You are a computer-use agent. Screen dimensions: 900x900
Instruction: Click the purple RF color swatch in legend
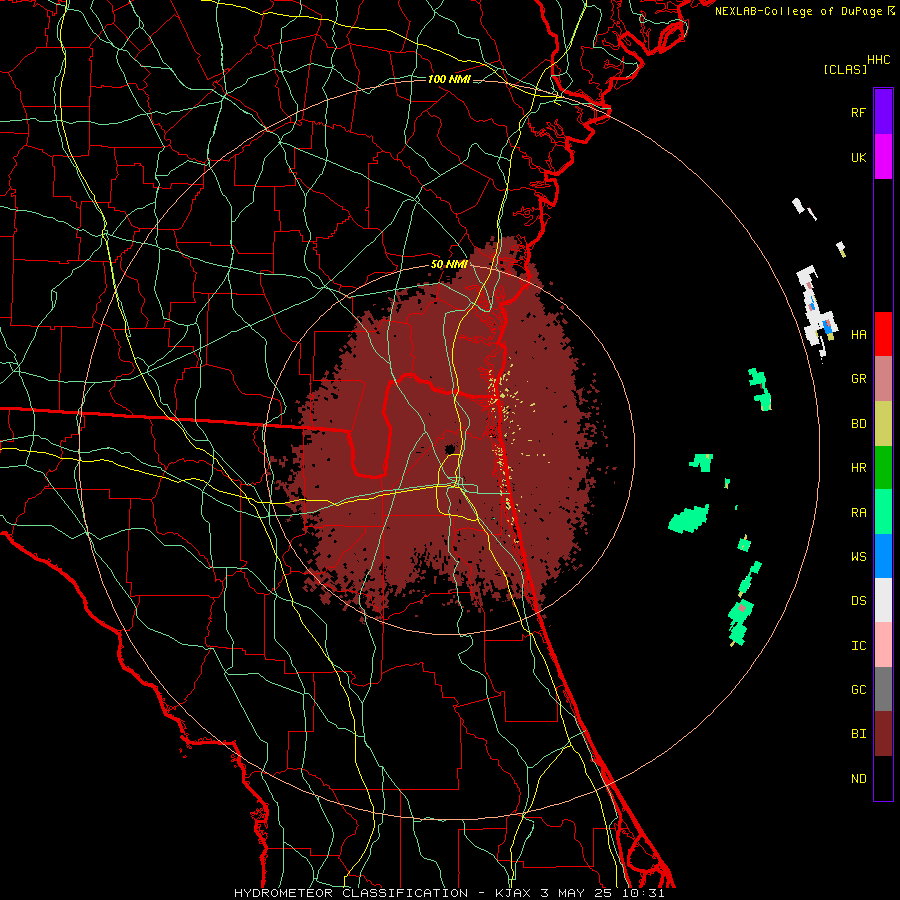883,111
